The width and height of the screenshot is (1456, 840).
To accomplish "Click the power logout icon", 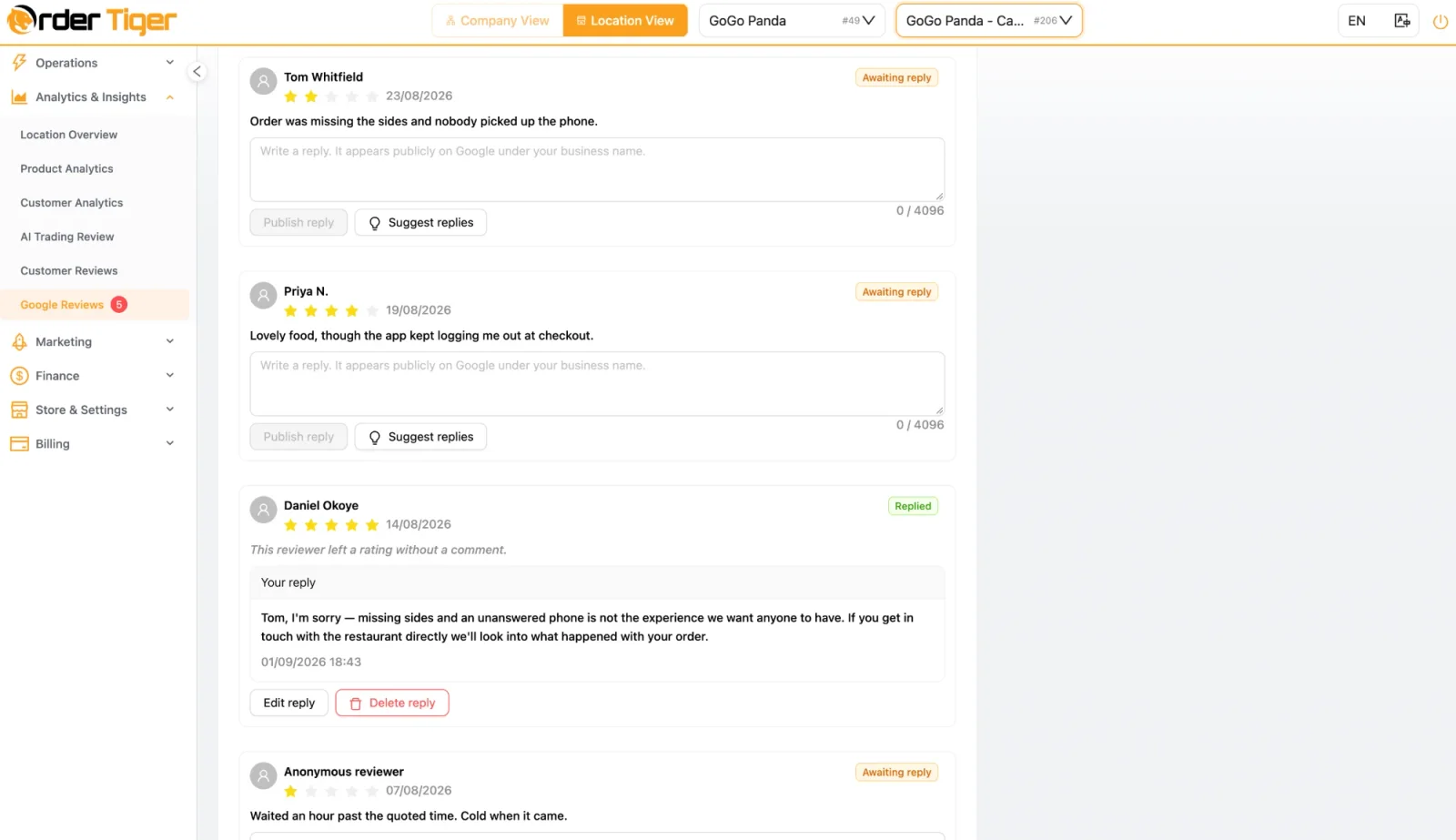I will [x=1440, y=21].
